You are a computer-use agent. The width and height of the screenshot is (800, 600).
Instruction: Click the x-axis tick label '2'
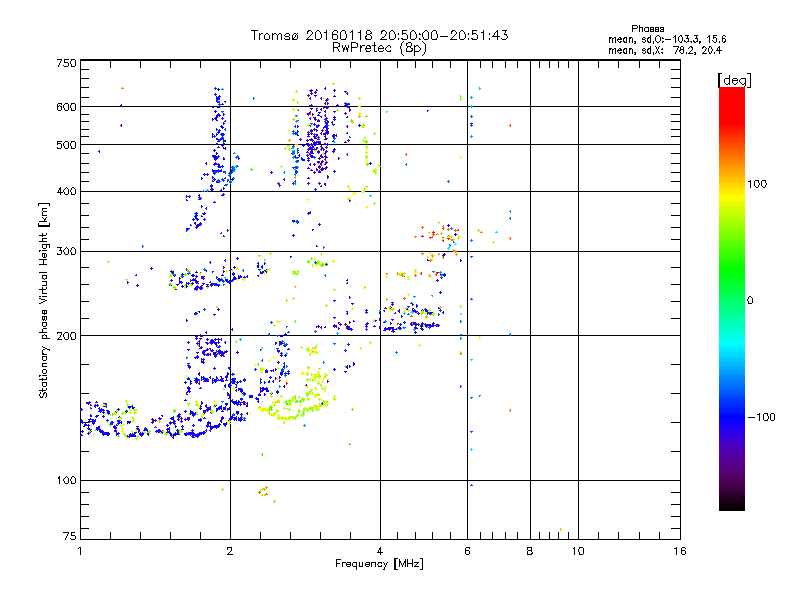point(230,551)
